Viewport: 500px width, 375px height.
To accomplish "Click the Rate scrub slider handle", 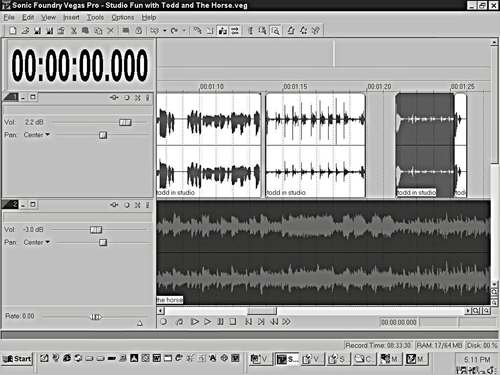I will (96, 317).
